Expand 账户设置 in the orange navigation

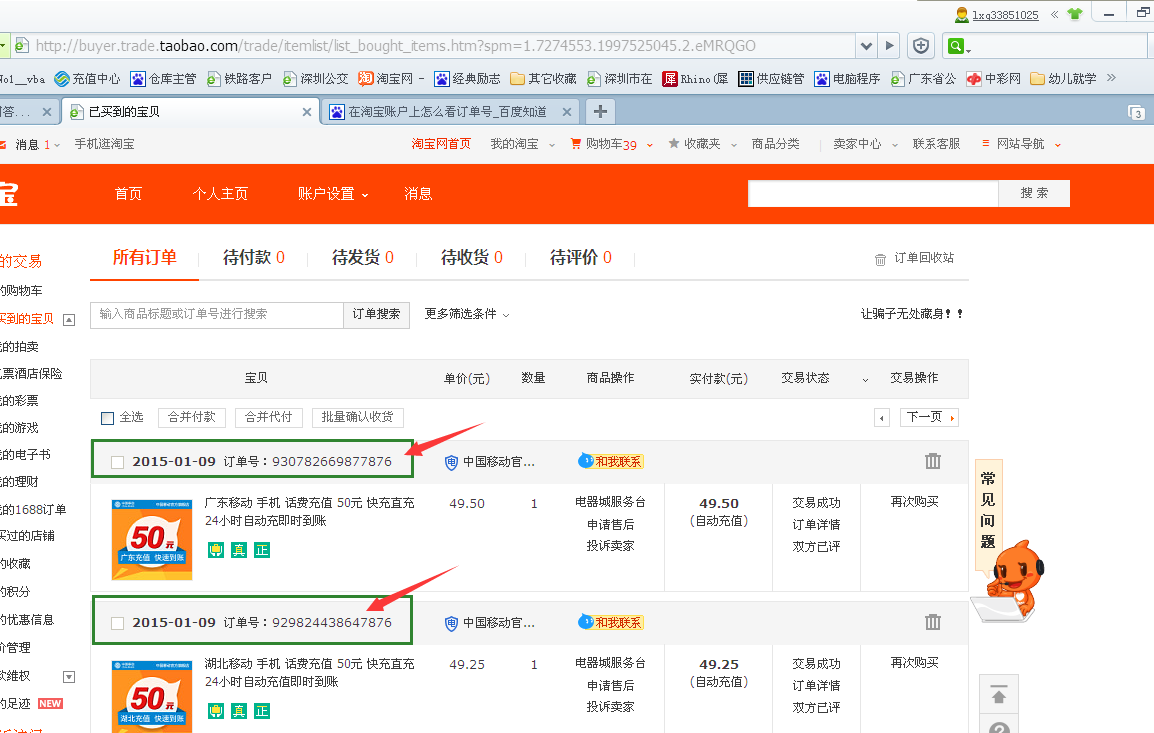[x=333, y=194]
